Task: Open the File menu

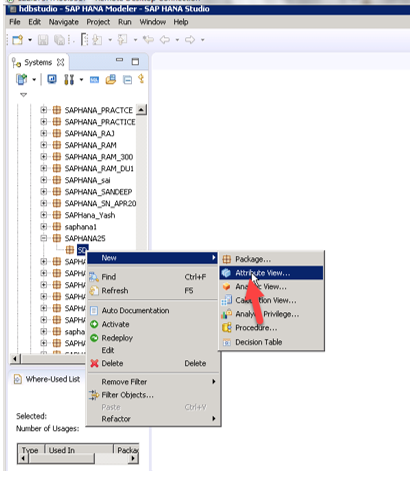Action: coord(15,22)
